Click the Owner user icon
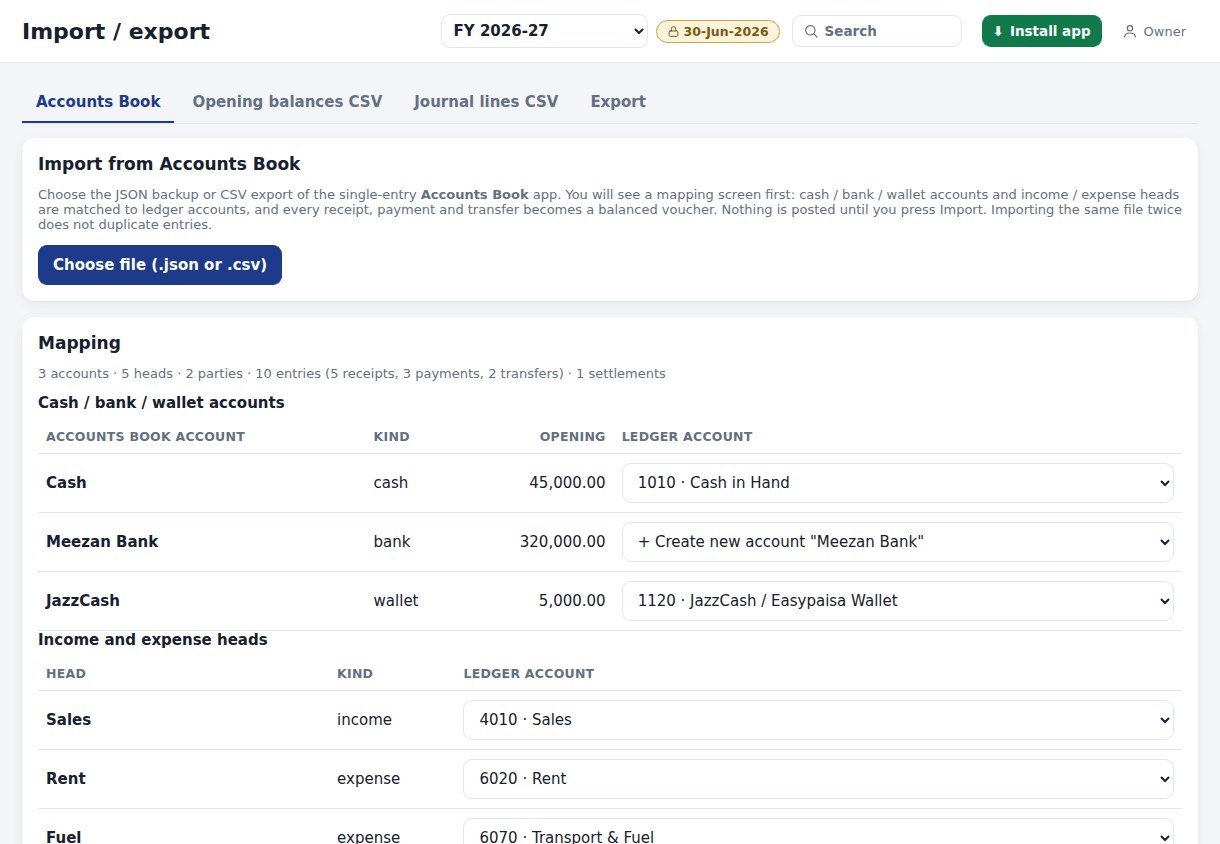The width and height of the screenshot is (1220, 844). [x=1130, y=31]
